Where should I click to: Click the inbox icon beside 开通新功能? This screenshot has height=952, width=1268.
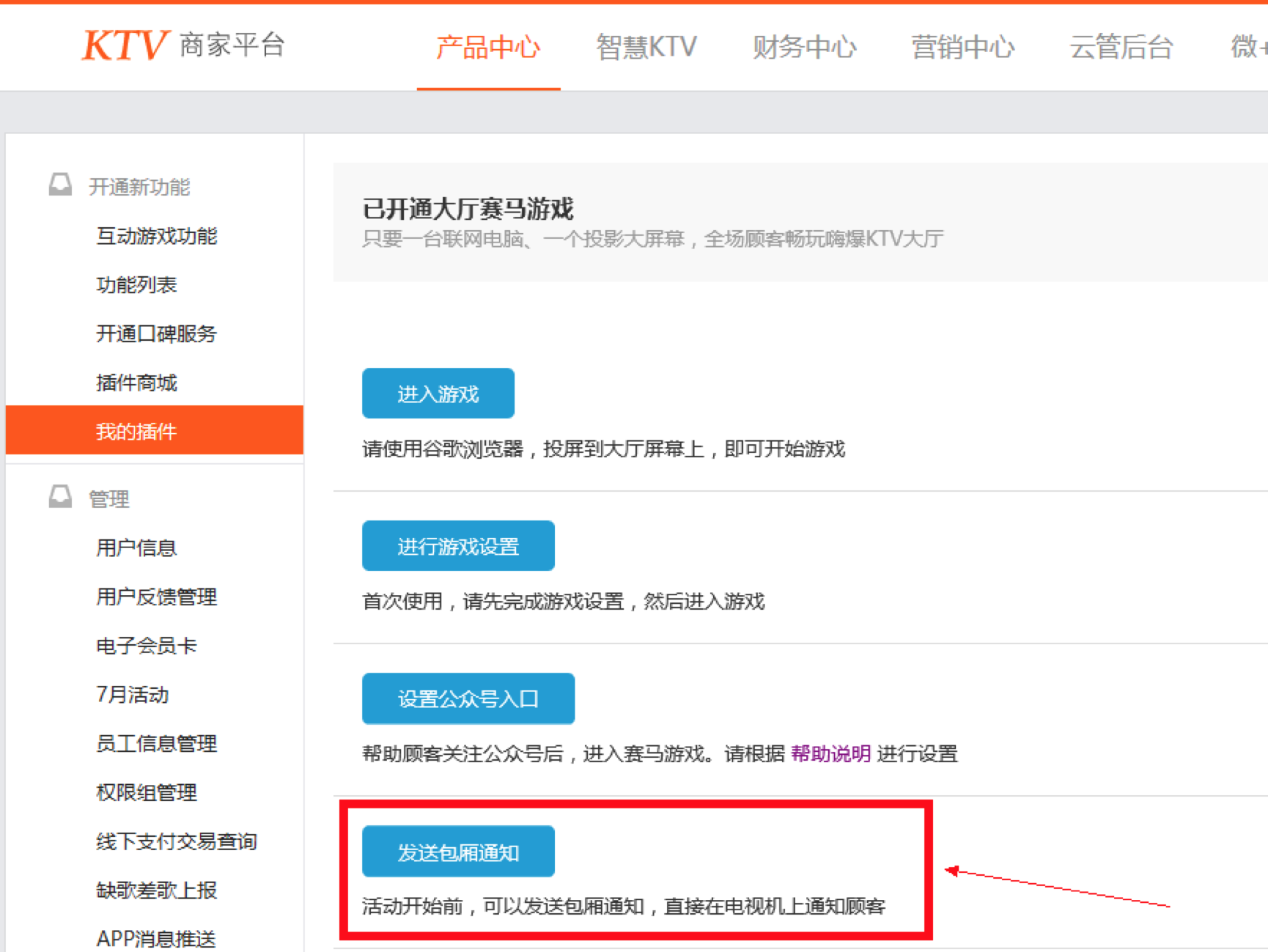click(x=60, y=185)
